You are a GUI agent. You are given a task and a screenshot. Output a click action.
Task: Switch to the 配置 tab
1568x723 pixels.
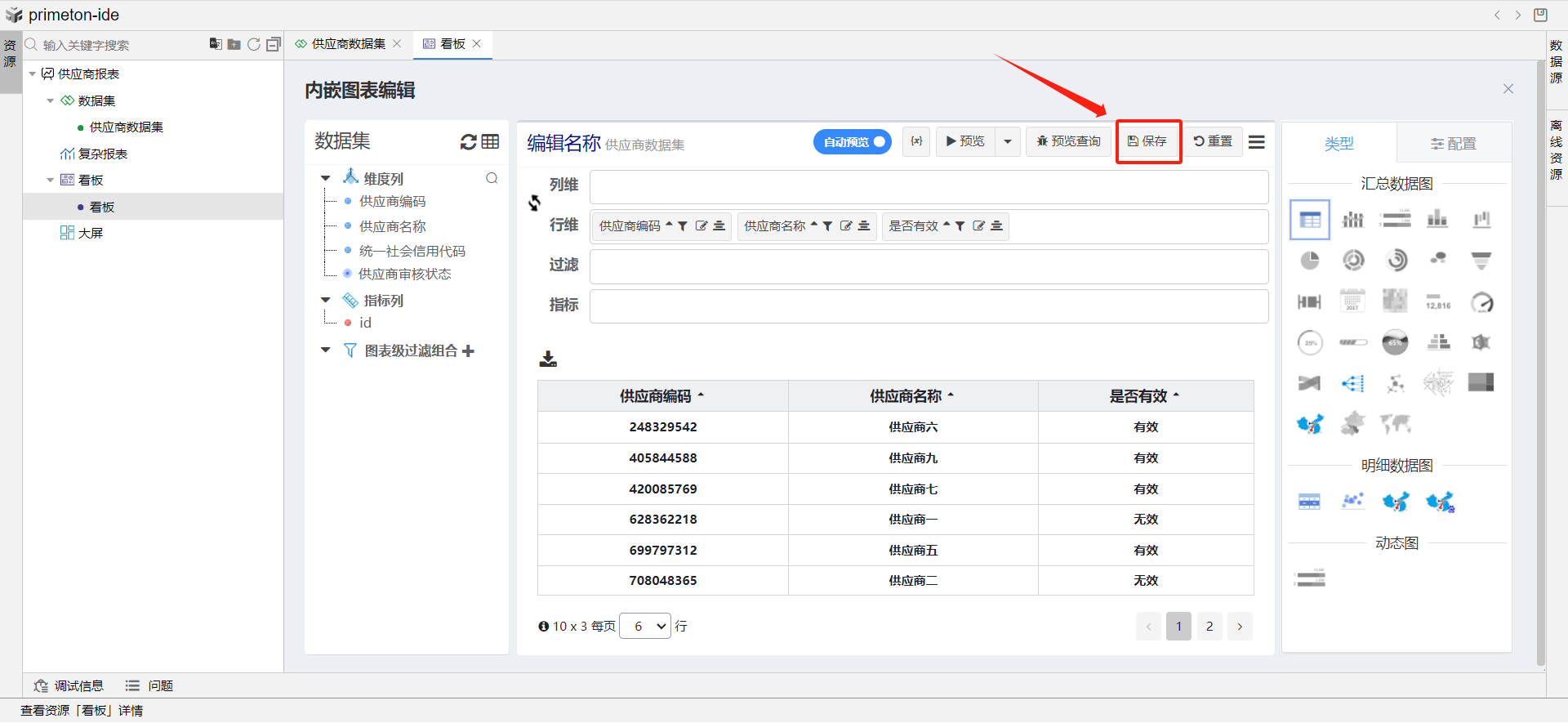1453,144
